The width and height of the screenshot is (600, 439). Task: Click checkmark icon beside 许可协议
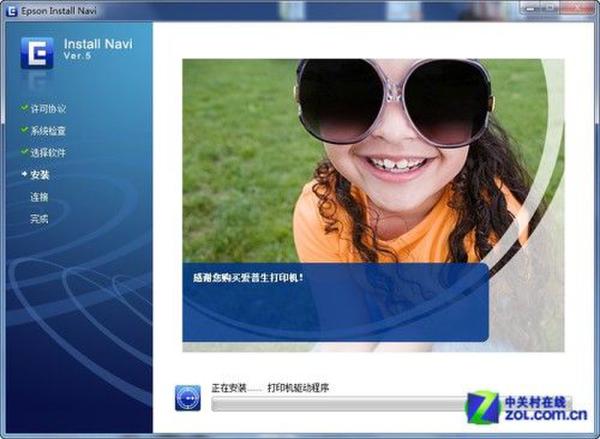click(24, 108)
